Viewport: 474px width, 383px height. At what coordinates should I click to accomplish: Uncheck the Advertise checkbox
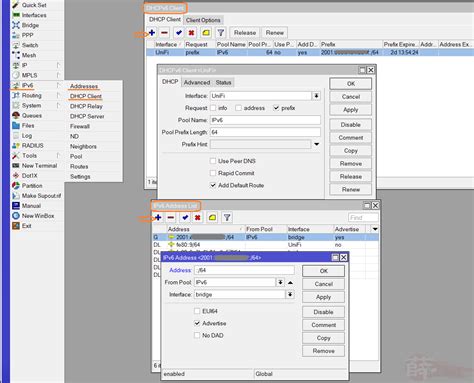click(x=197, y=323)
